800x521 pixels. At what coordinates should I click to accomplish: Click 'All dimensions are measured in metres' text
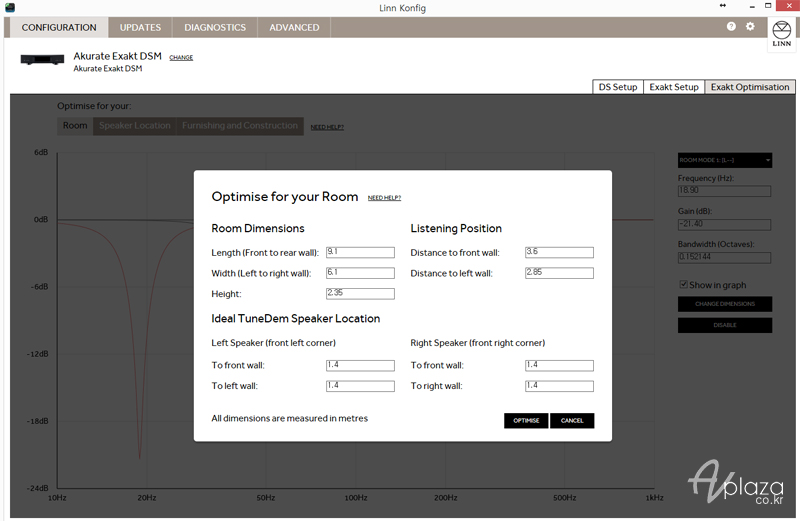click(289, 418)
